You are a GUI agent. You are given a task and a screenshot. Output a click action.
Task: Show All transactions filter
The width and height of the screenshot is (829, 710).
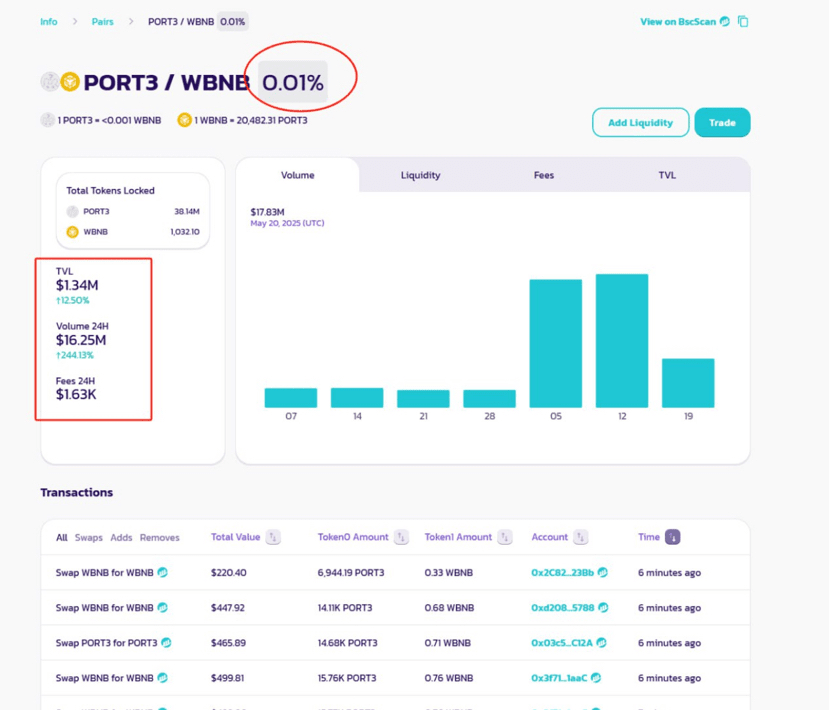[x=62, y=538]
